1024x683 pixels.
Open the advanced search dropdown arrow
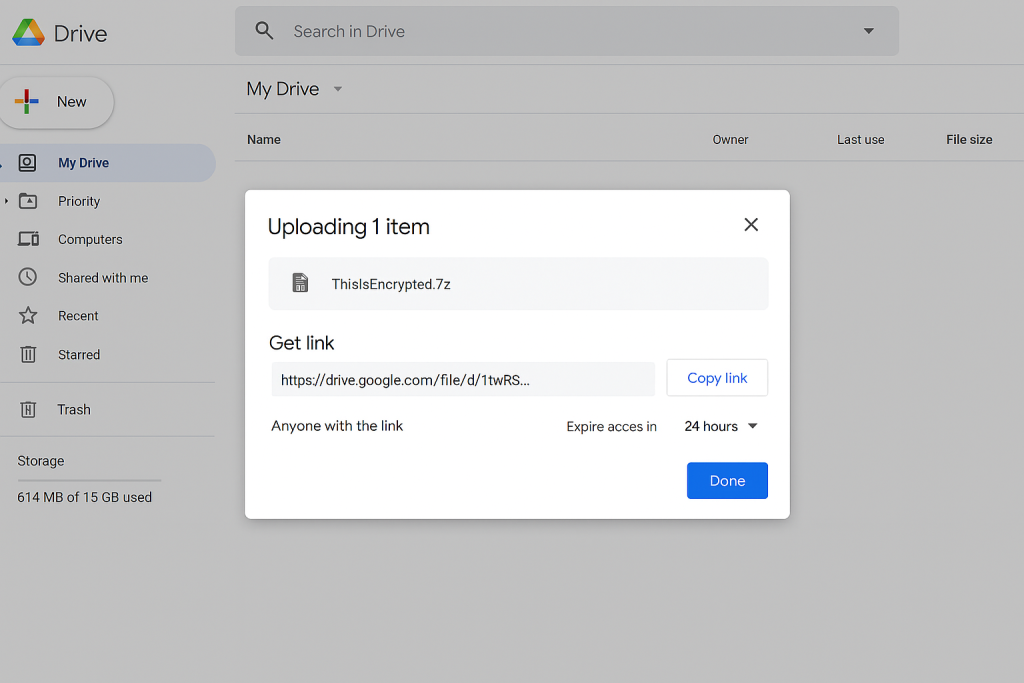point(869,30)
